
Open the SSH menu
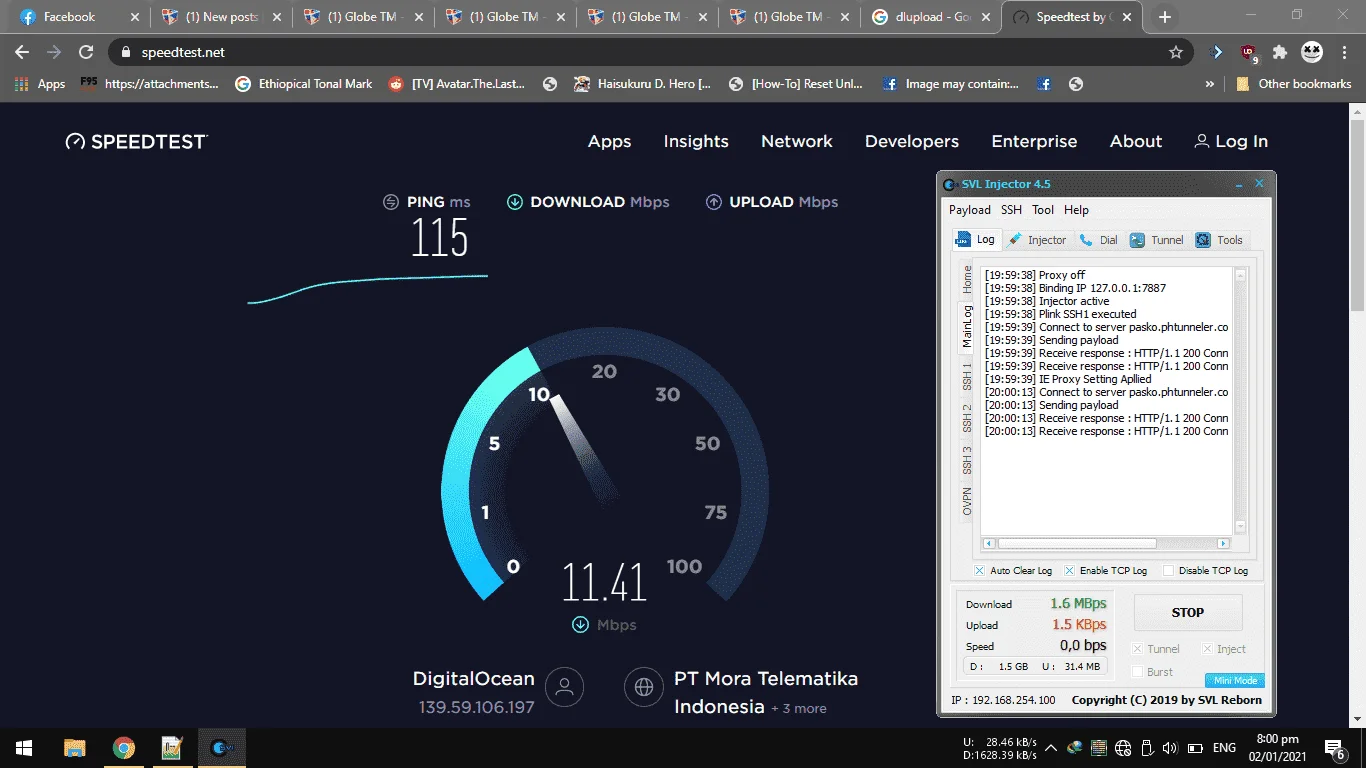click(1012, 210)
